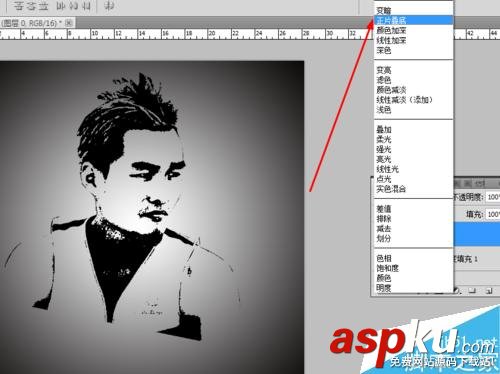Image resolution: width=500 pixels, height=374 pixels.
Task: Choose 减去 blend mode
Action: click(413, 229)
